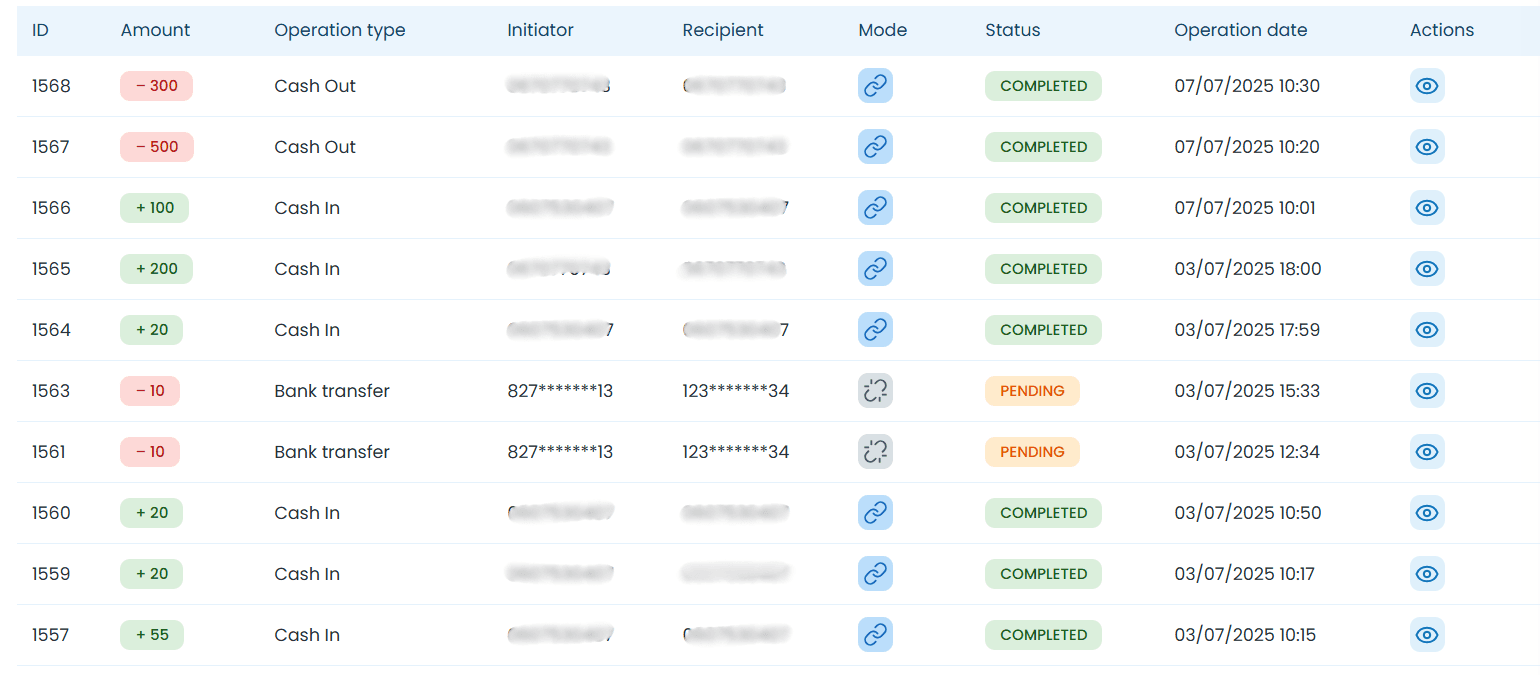
Task: Sort by Amount column header
Action: pyautogui.click(x=155, y=30)
